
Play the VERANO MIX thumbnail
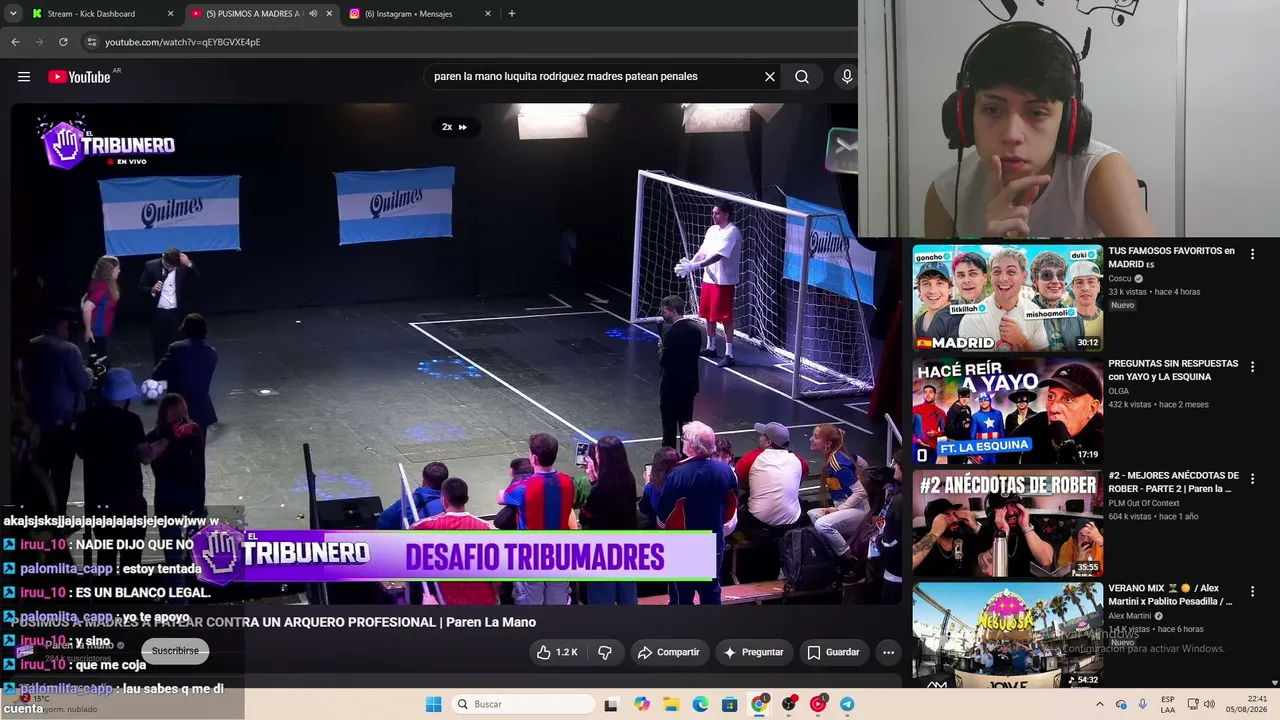(x=1007, y=635)
